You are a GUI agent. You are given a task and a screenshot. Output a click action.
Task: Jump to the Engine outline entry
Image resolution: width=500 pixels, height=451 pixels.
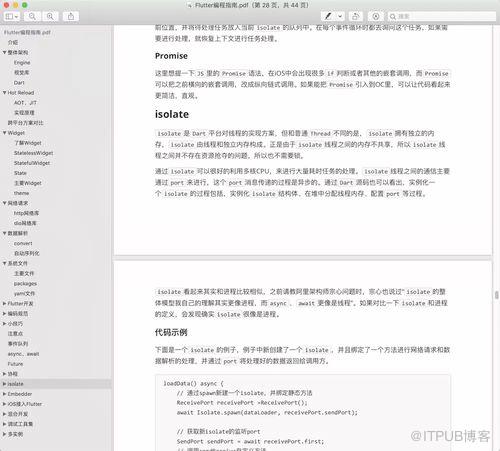(22, 62)
